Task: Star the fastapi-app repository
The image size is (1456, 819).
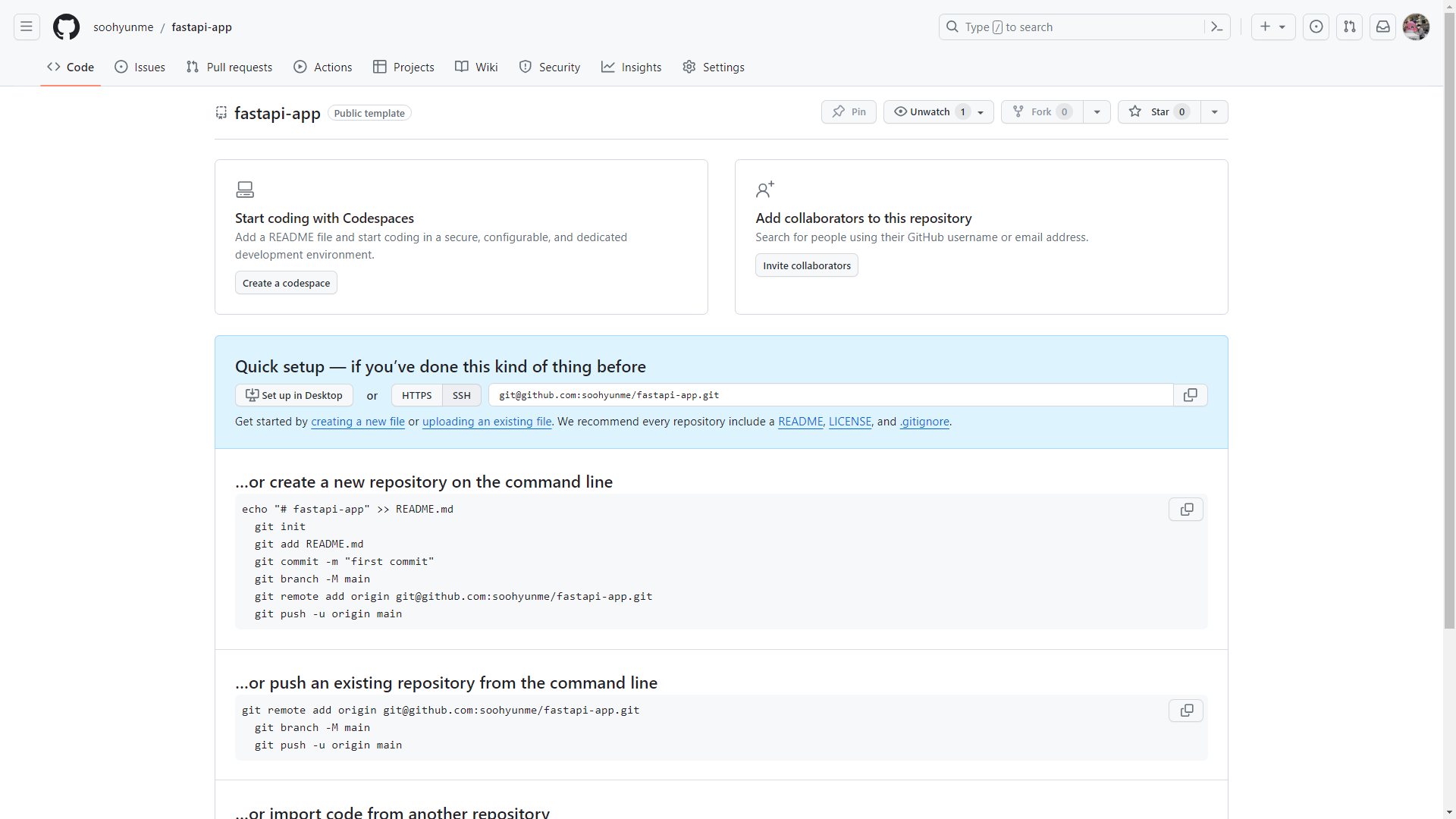Action: tap(1159, 112)
